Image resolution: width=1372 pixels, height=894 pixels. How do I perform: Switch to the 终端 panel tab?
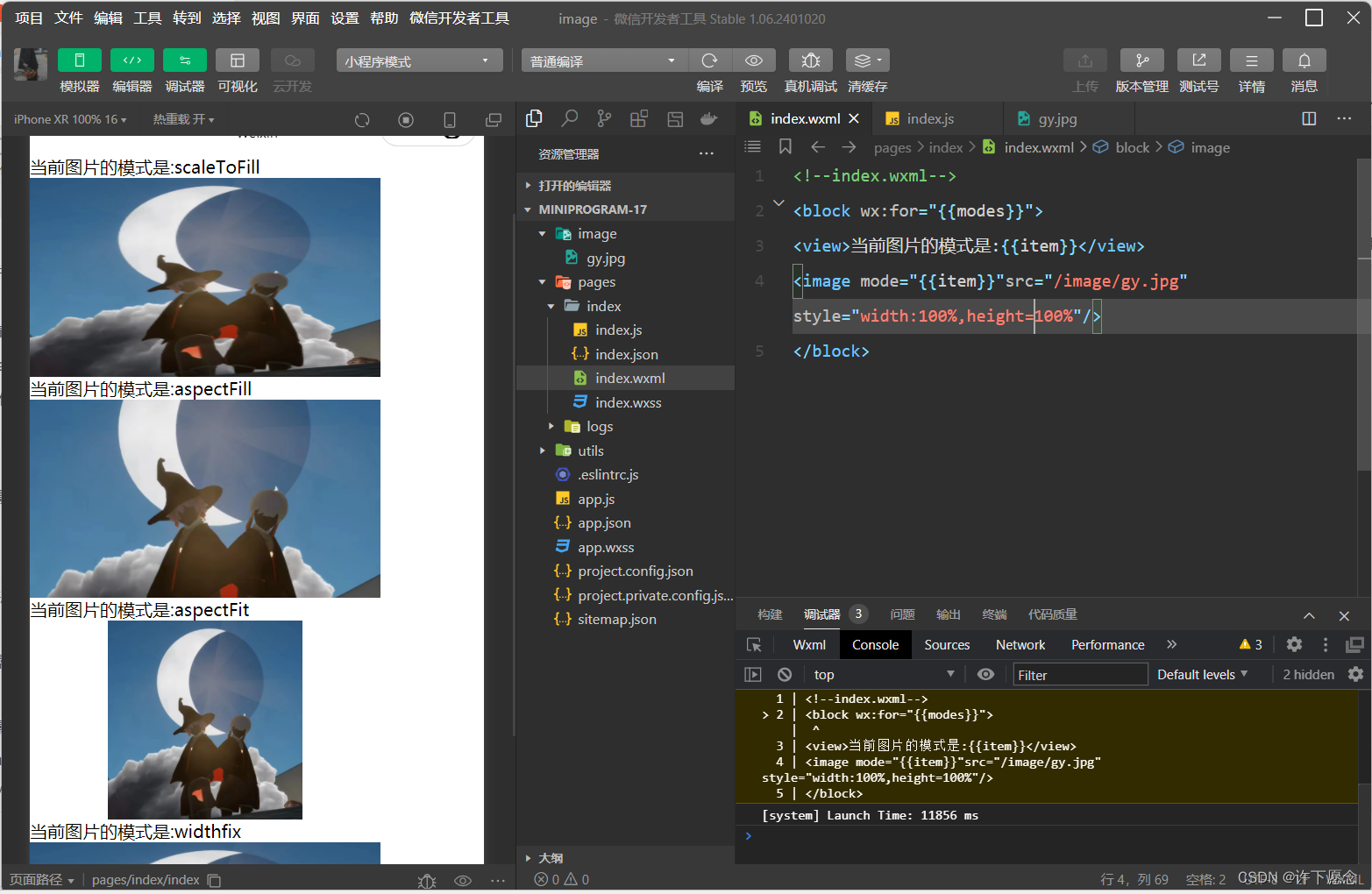click(x=994, y=614)
